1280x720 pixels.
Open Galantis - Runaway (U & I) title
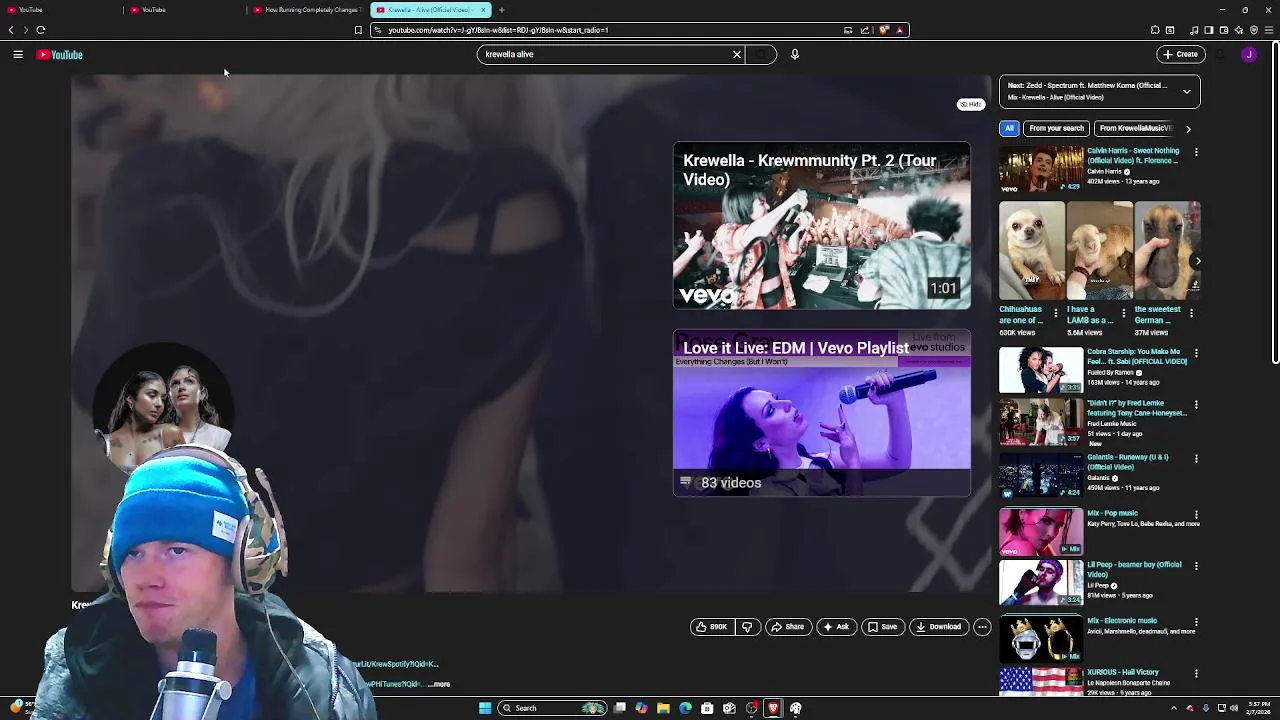[x=1128, y=462]
